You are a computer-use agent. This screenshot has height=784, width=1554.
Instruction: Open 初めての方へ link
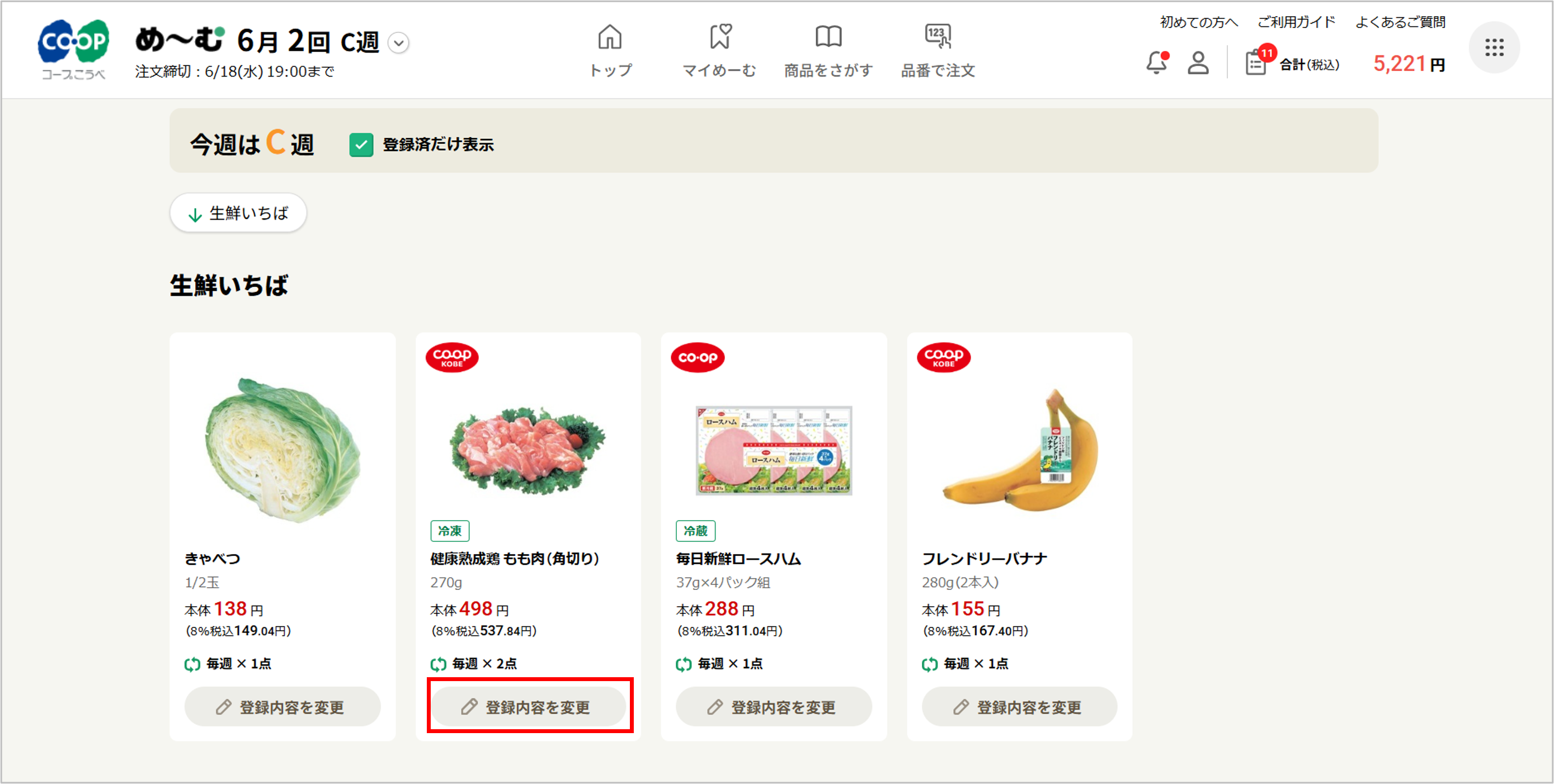click(1198, 22)
